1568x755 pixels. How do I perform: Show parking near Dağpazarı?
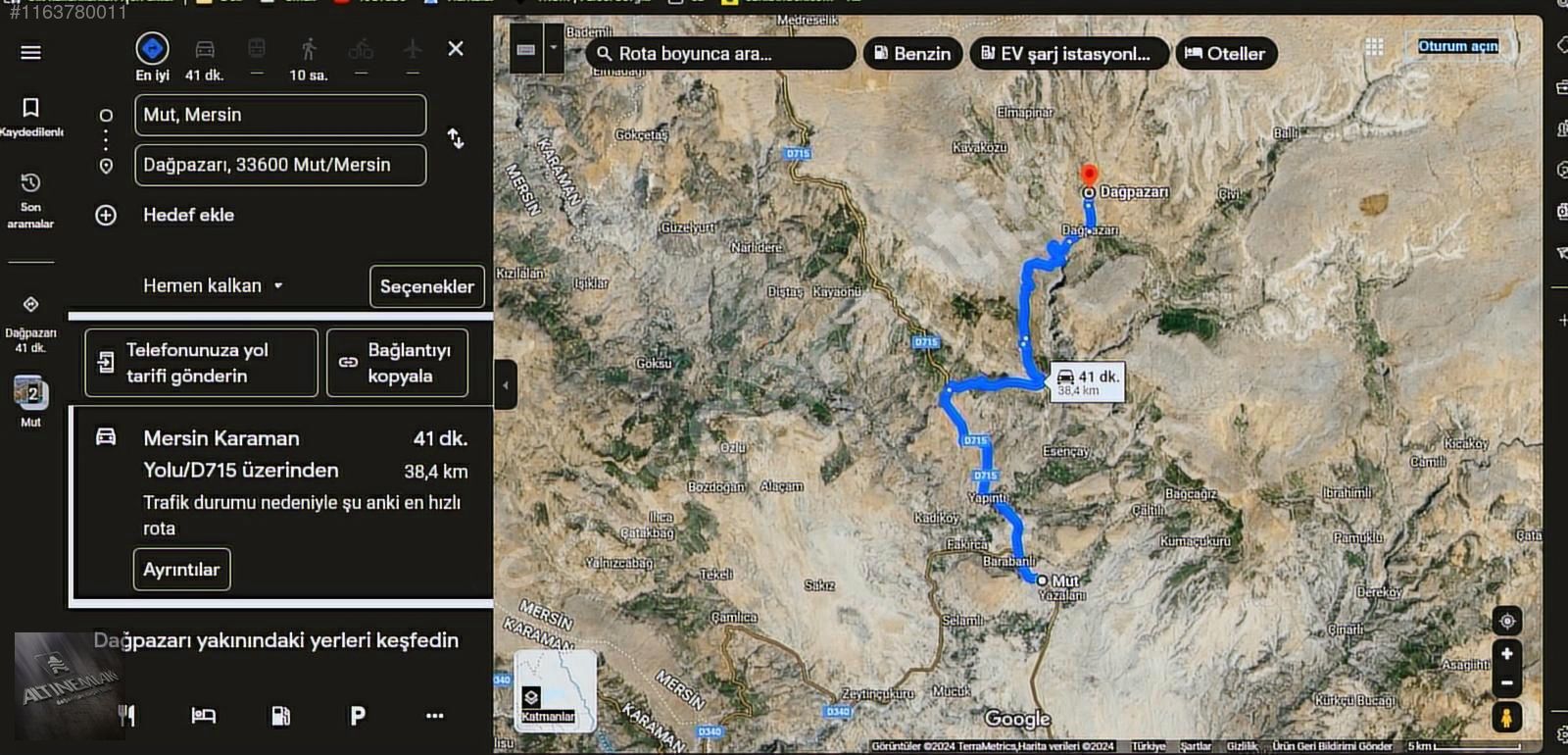click(x=358, y=716)
